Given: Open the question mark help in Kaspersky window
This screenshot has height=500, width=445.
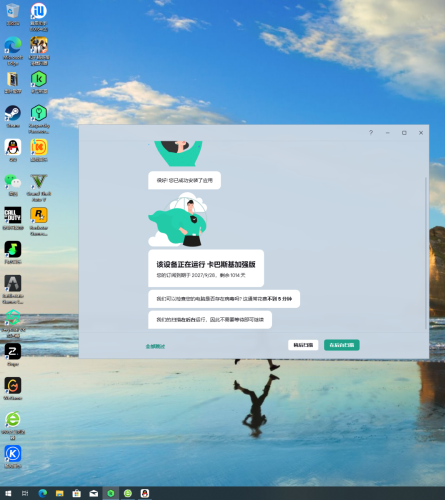Looking at the screenshot, I should (371, 133).
